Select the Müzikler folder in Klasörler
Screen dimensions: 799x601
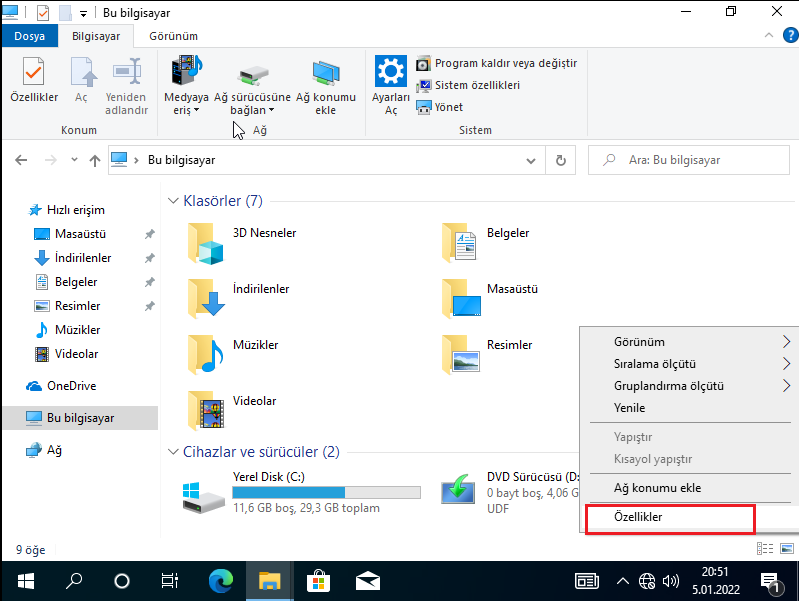(x=233, y=355)
